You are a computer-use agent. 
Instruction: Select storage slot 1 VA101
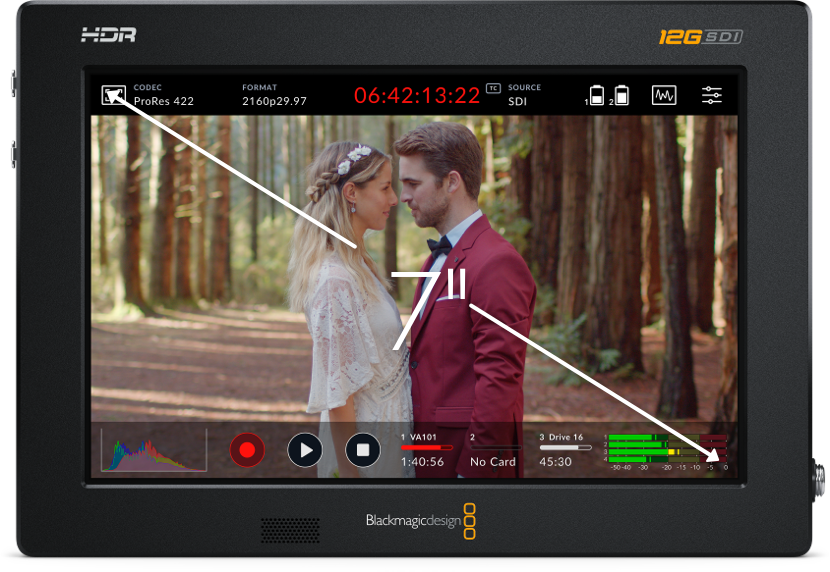pyautogui.click(x=426, y=450)
